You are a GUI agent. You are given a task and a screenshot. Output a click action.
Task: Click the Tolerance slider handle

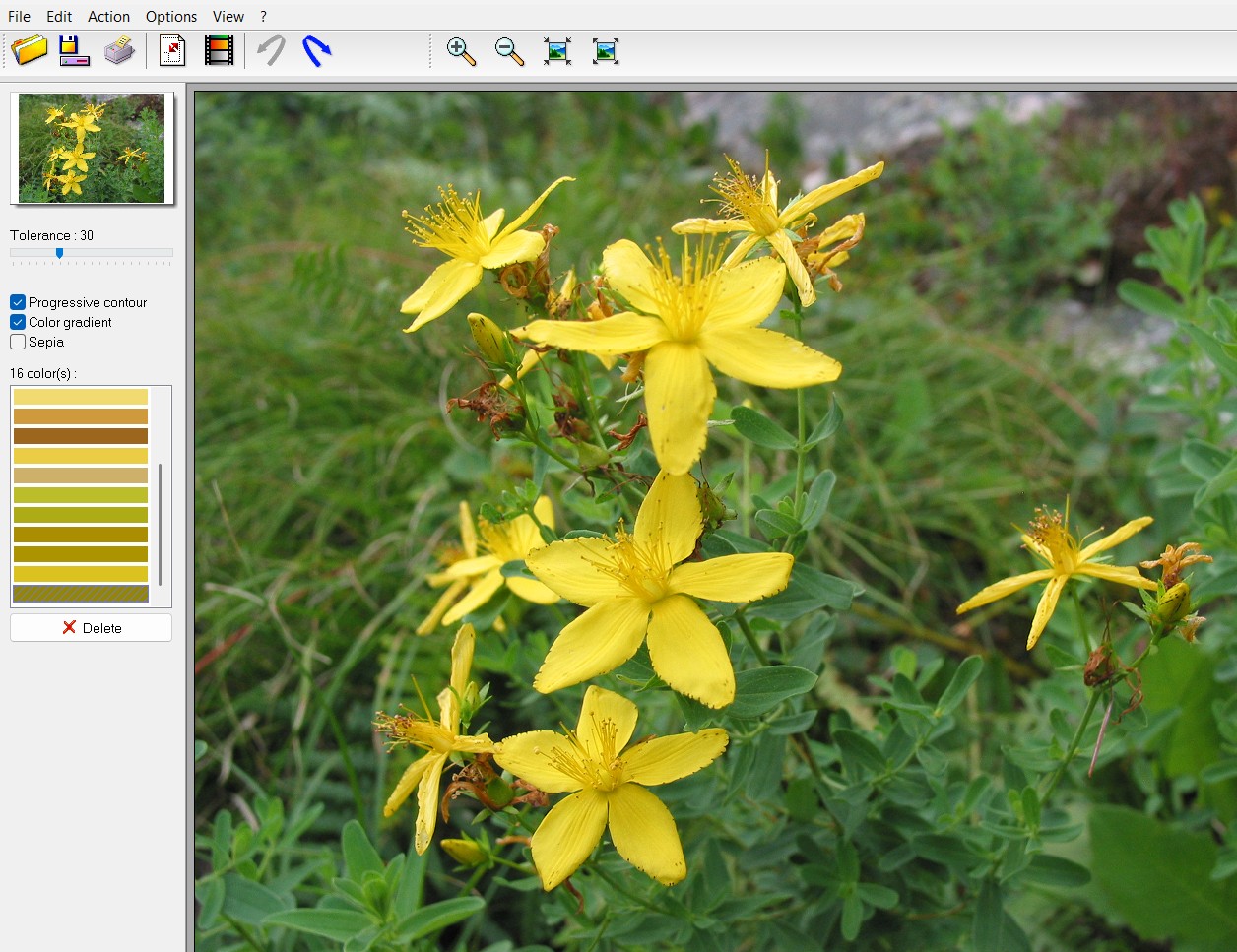coord(59,253)
